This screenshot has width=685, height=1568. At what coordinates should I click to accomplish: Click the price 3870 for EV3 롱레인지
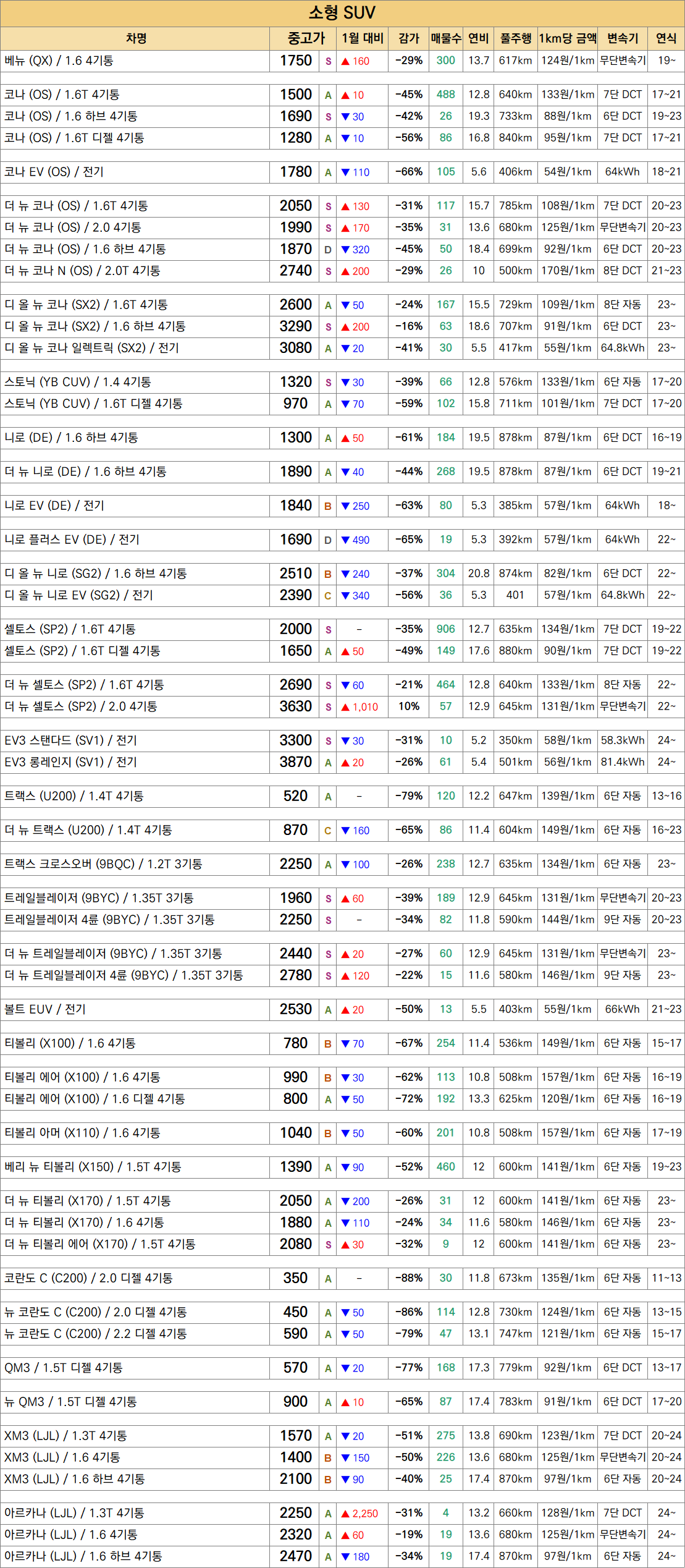296,762
